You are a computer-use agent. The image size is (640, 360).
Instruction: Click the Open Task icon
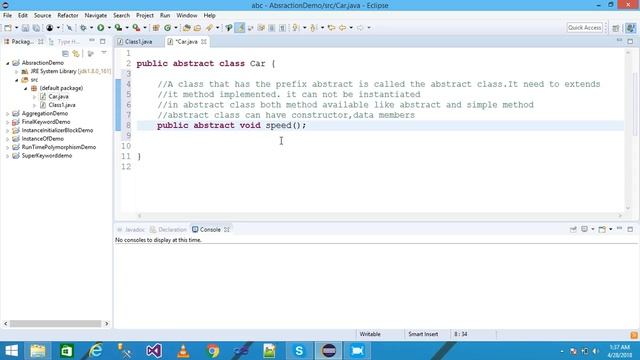coord(198,28)
